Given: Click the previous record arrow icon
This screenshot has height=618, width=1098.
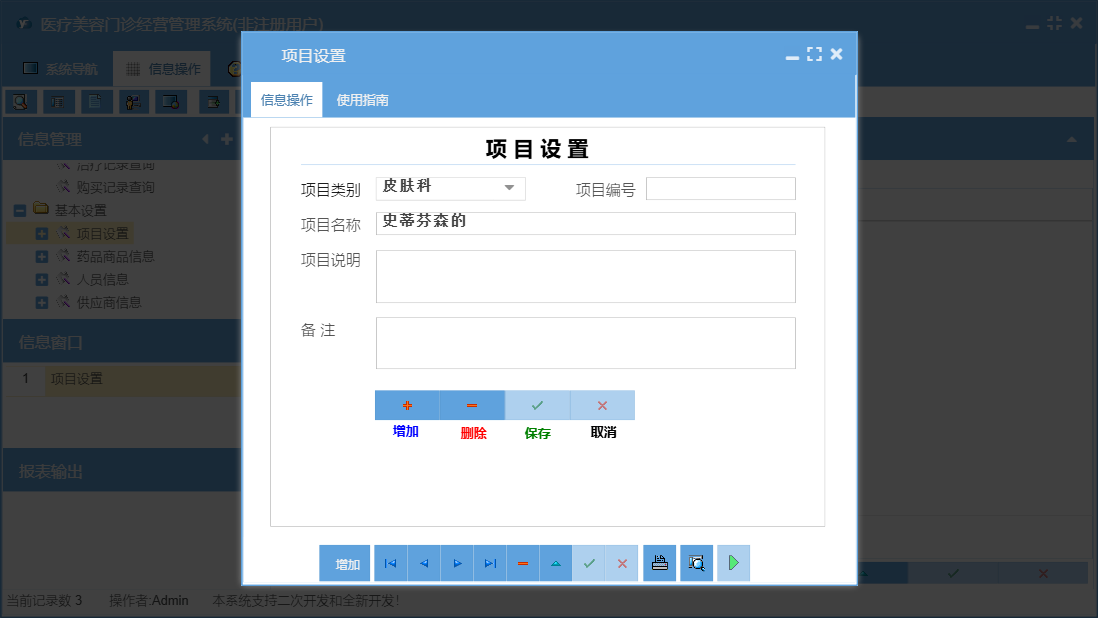Looking at the screenshot, I should (x=423, y=563).
